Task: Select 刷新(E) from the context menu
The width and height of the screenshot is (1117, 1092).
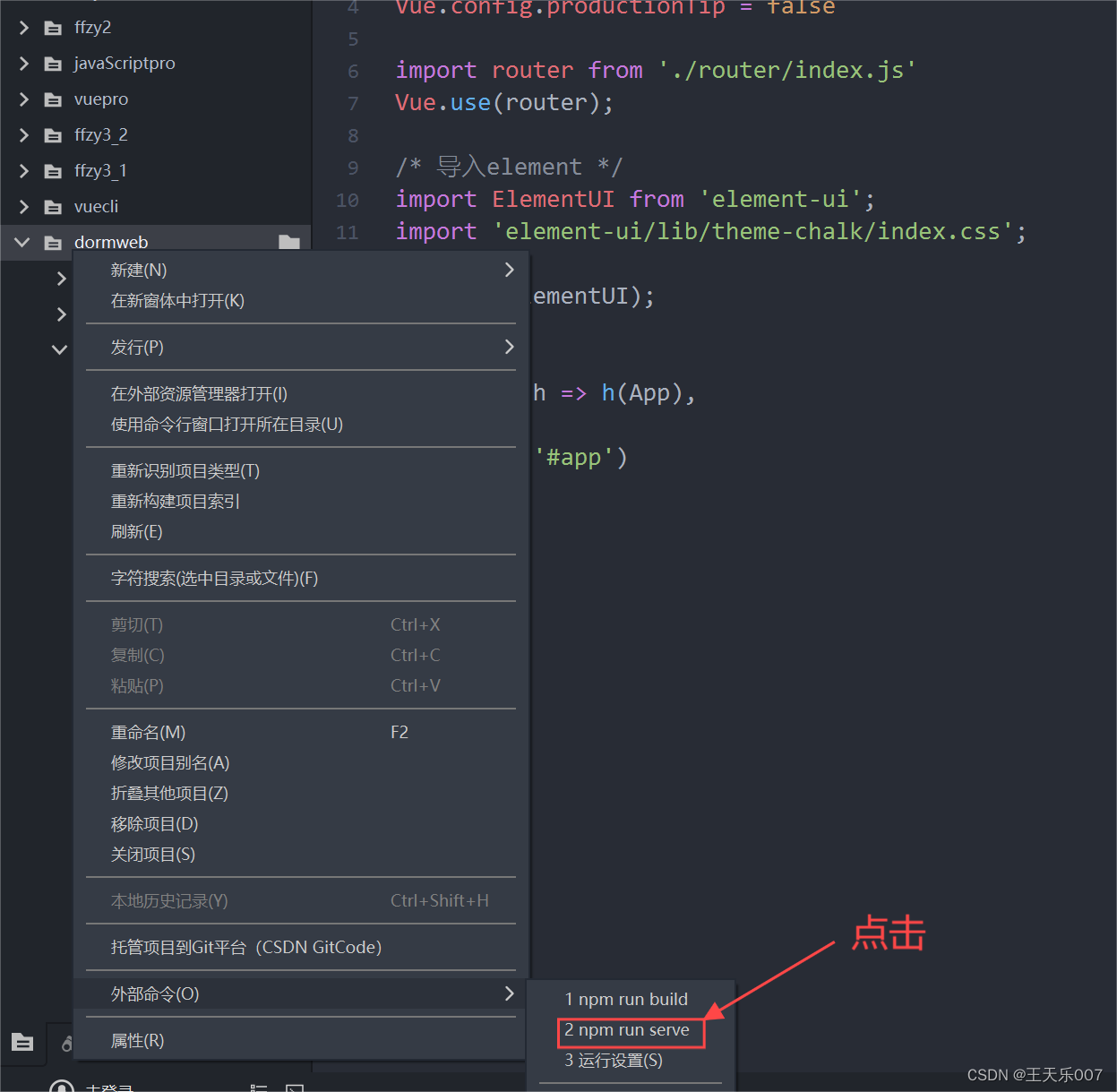Action: tap(136, 530)
